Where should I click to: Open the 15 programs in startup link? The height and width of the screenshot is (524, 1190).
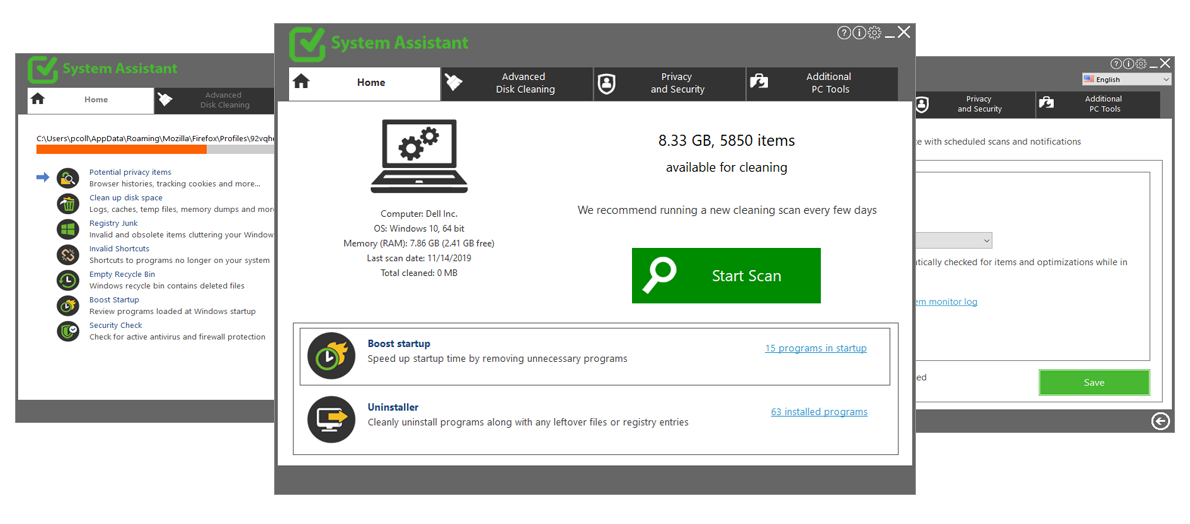point(816,349)
